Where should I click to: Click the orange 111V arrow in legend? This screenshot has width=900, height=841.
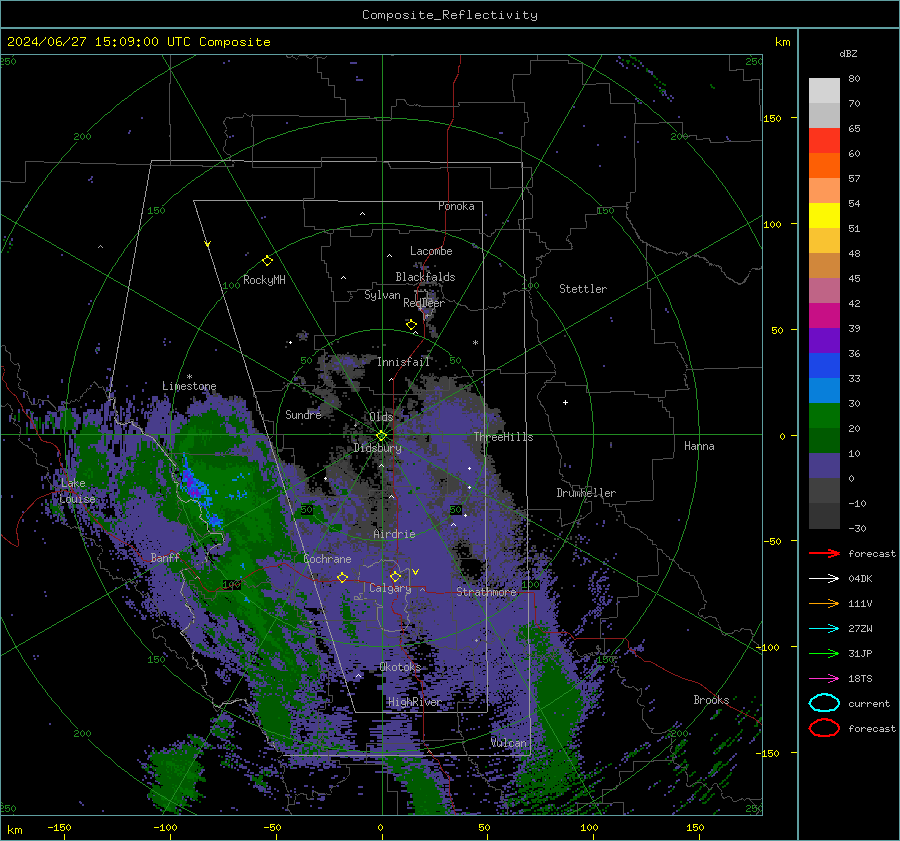[824, 603]
